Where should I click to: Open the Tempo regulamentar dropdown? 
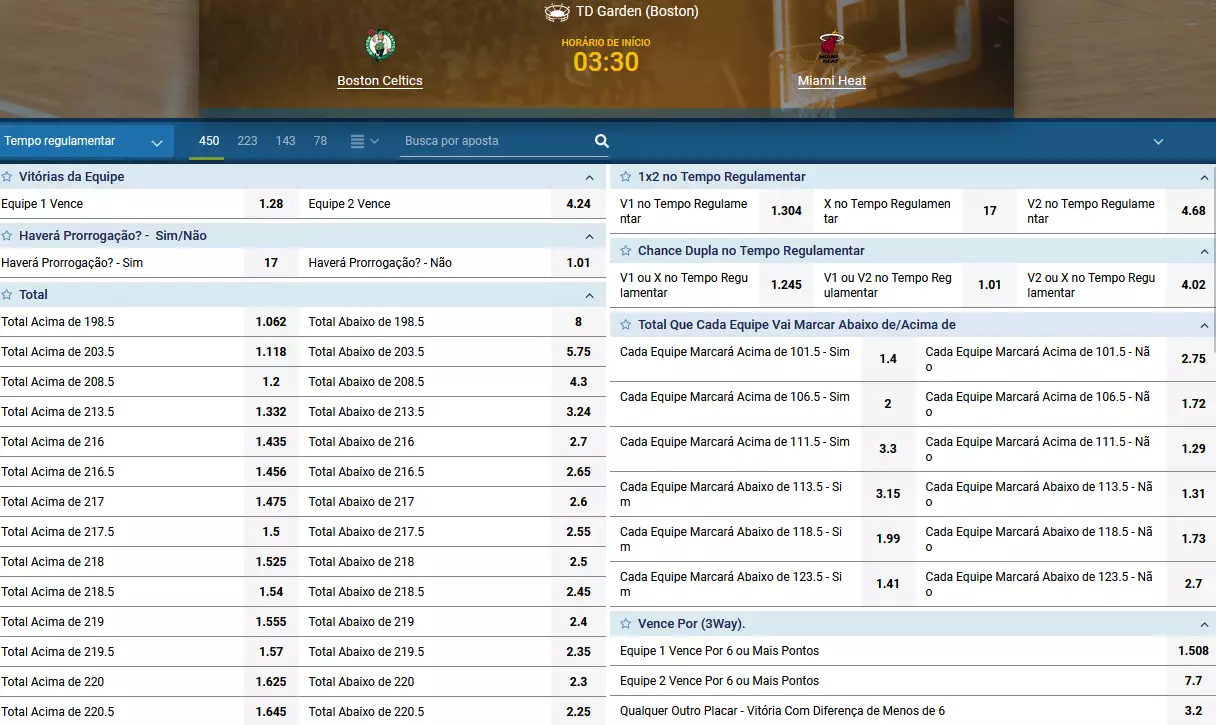[84, 141]
